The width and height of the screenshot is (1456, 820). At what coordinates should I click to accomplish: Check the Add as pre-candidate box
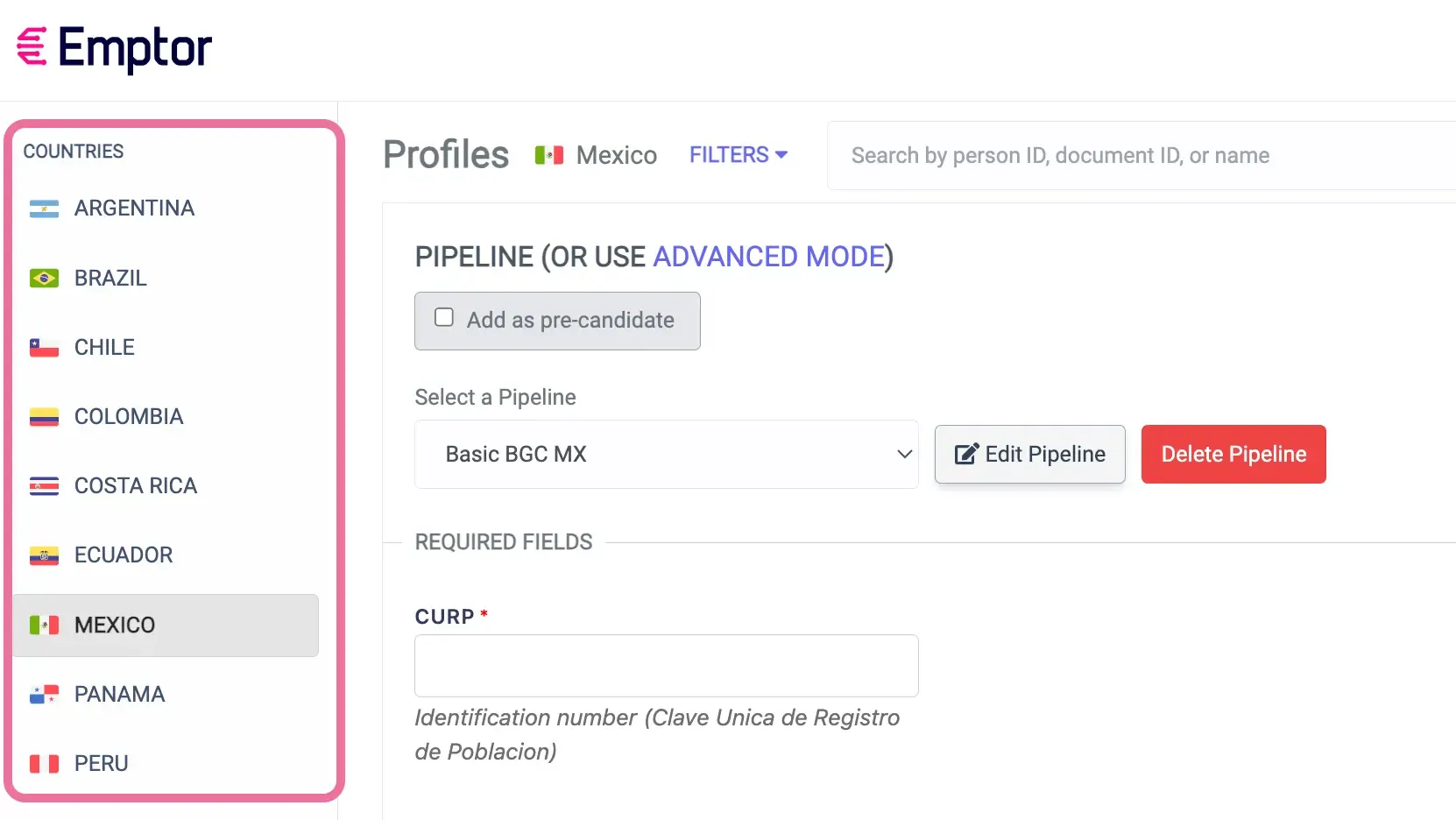click(x=443, y=317)
